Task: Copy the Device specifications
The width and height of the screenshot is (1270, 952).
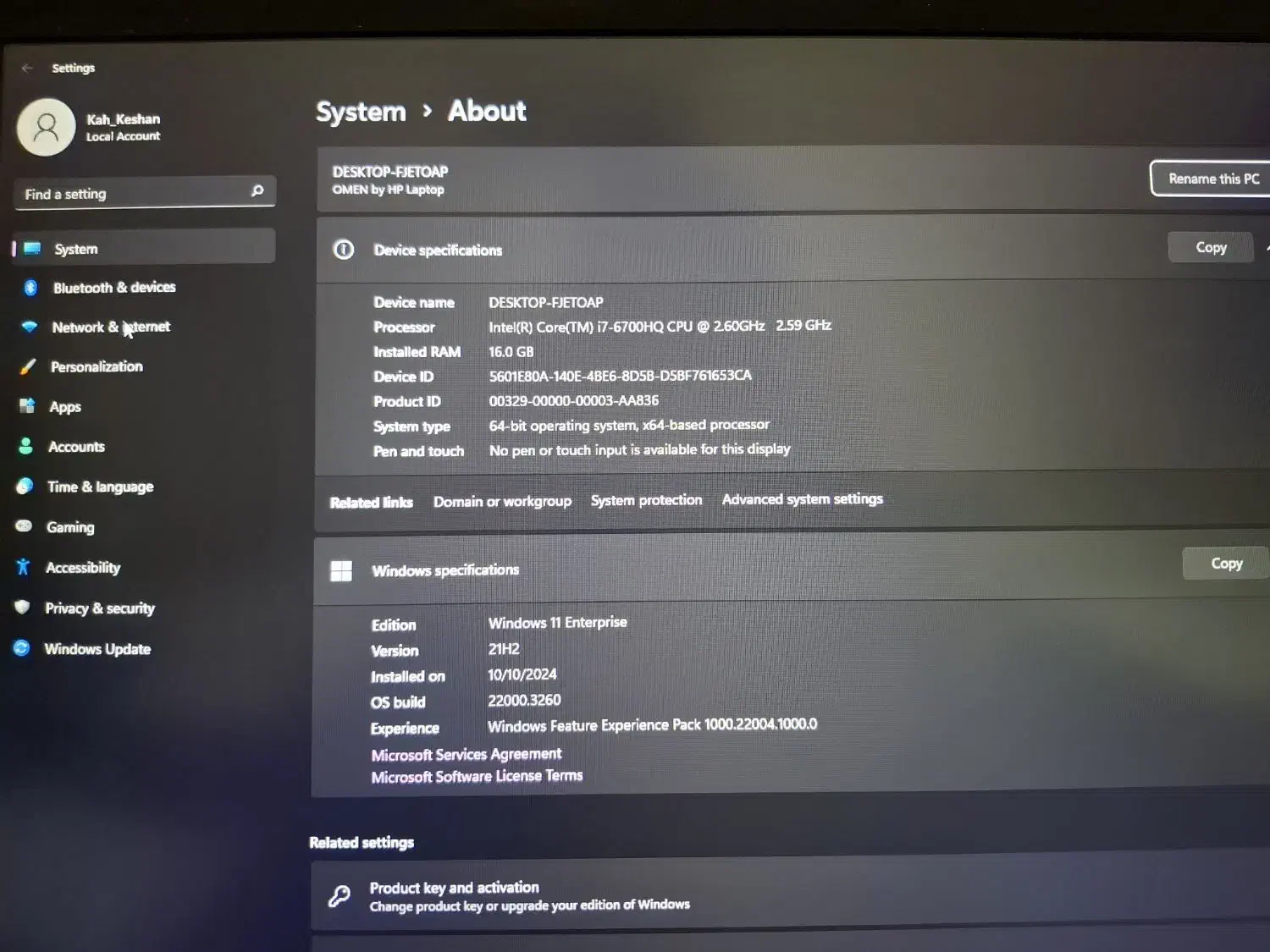Action: (x=1210, y=247)
